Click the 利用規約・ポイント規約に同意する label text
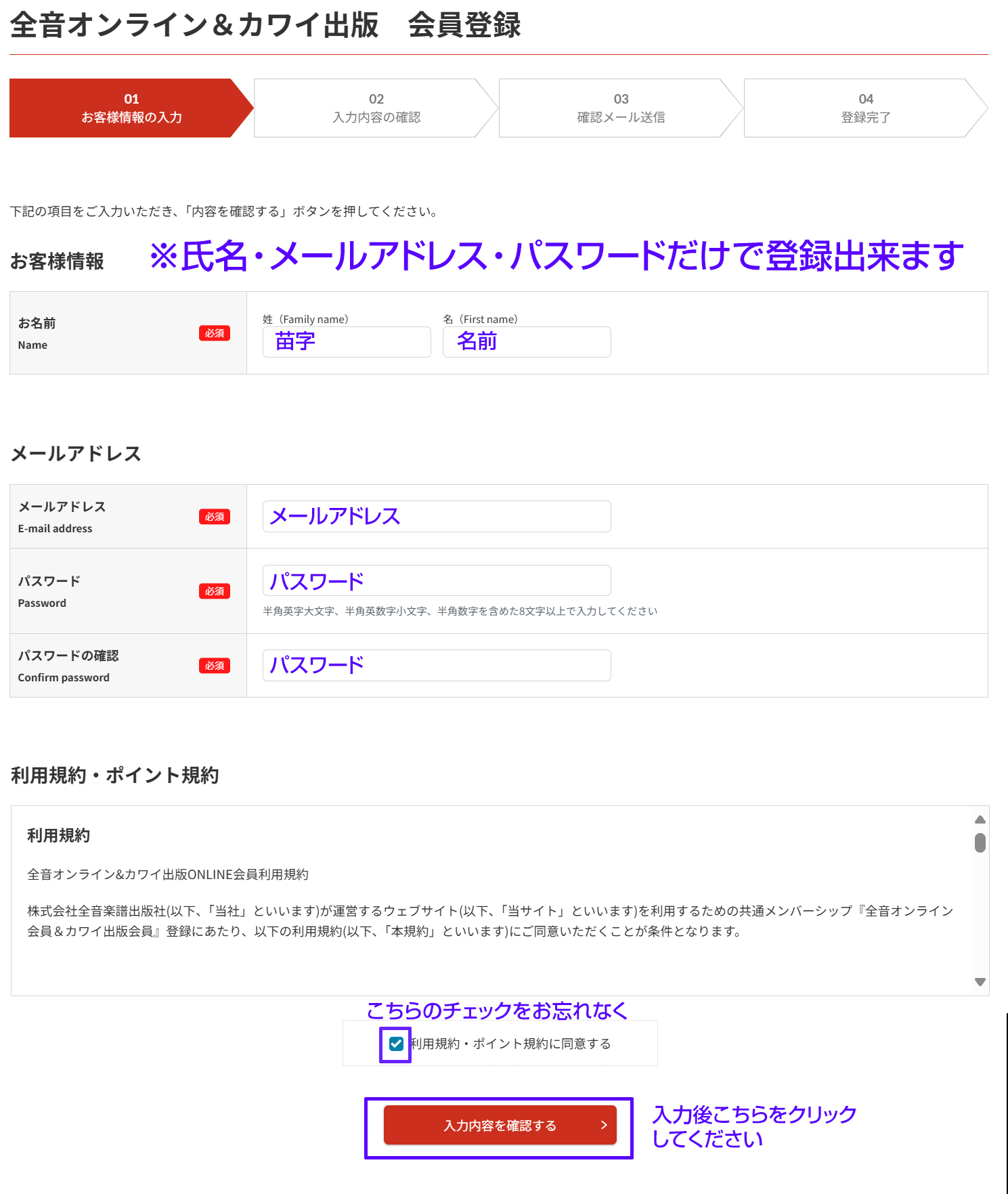 (x=510, y=1044)
